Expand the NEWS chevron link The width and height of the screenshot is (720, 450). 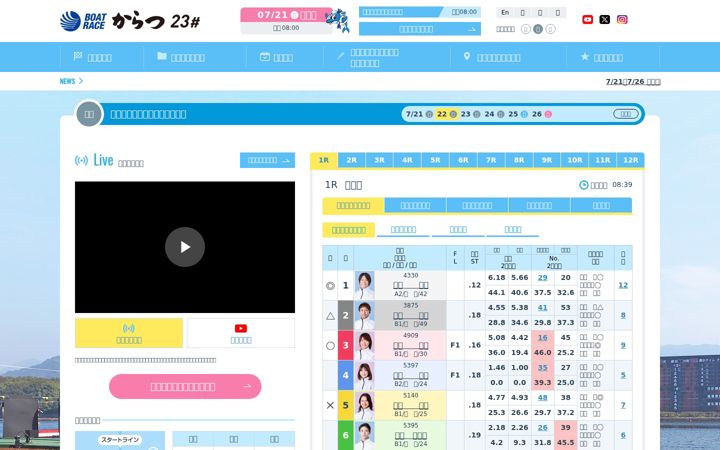(71, 81)
